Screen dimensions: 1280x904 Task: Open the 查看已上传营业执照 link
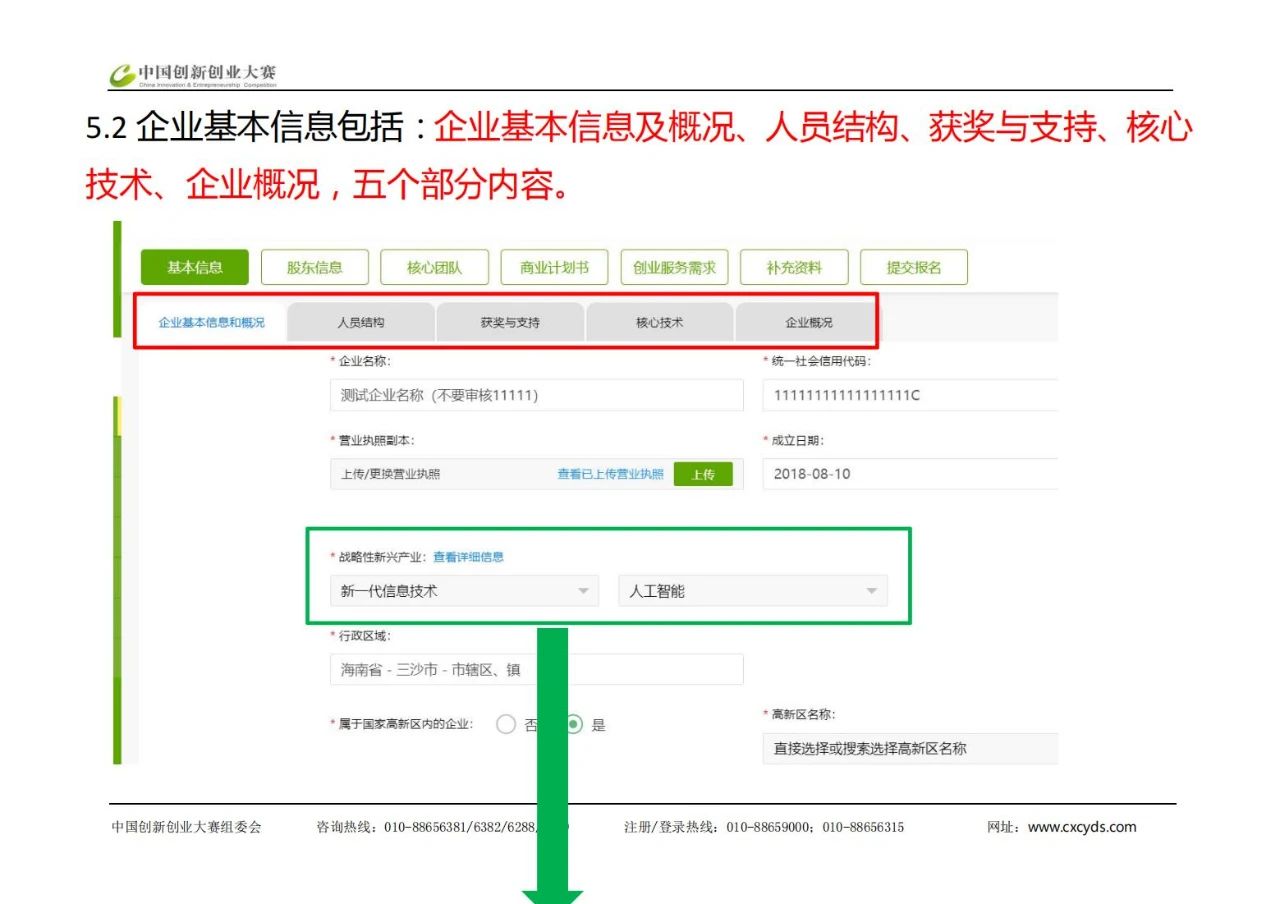coord(610,475)
